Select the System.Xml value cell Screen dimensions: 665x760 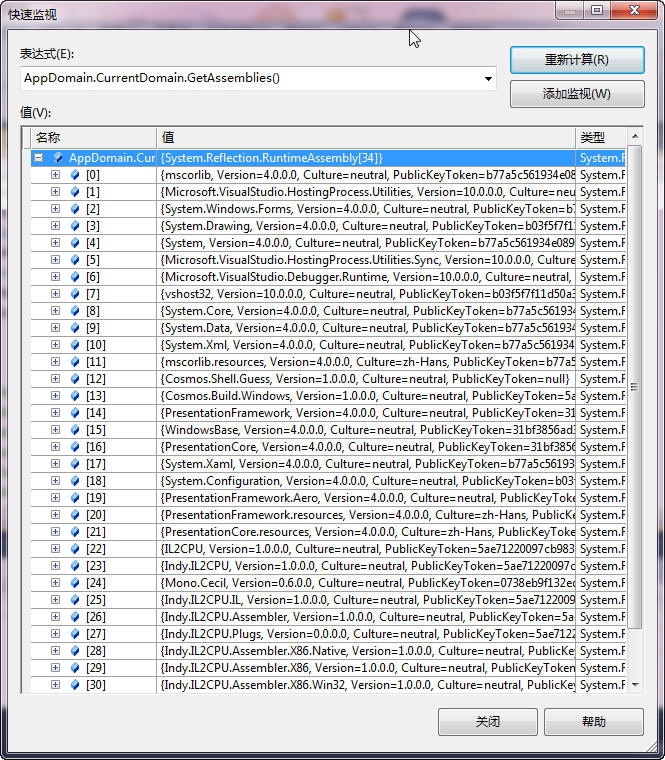366,345
